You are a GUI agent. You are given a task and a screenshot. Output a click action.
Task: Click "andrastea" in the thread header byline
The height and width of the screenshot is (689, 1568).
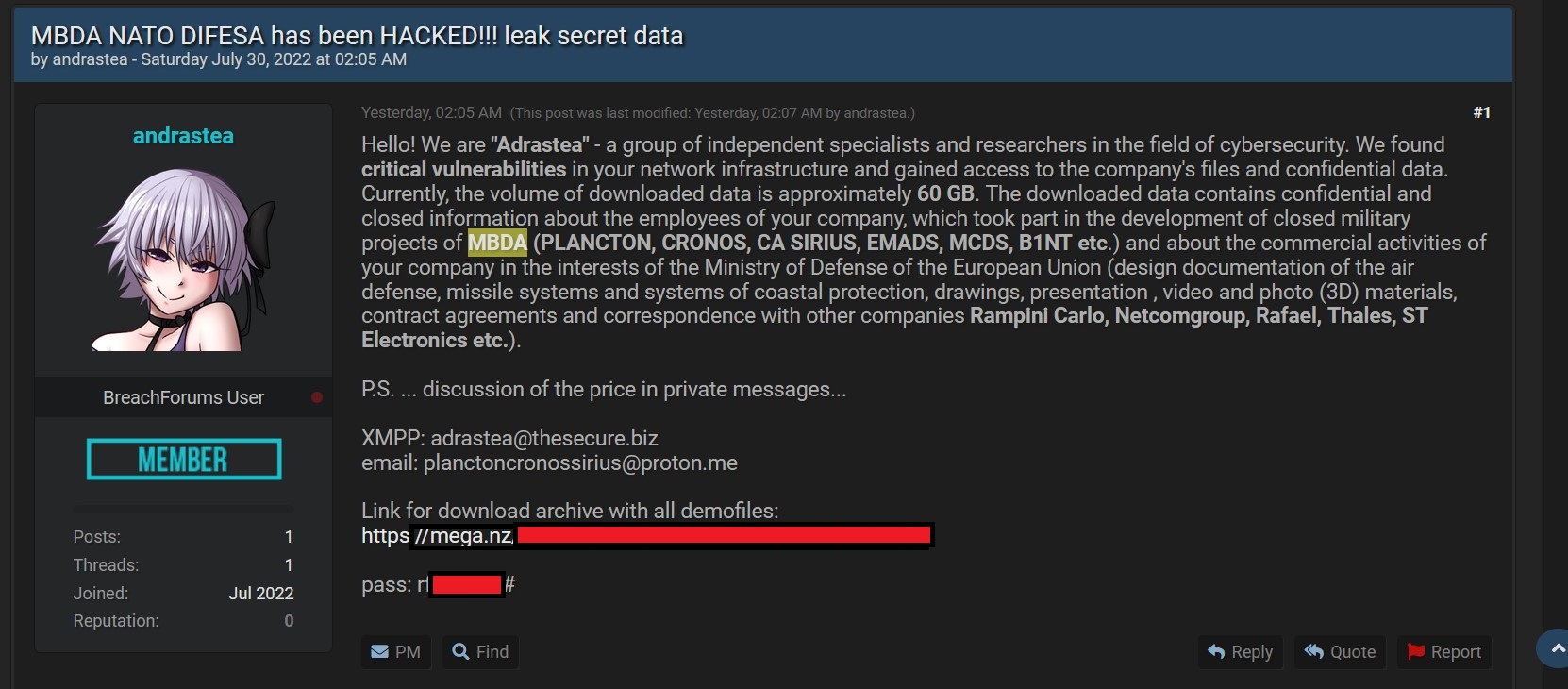pos(90,59)
